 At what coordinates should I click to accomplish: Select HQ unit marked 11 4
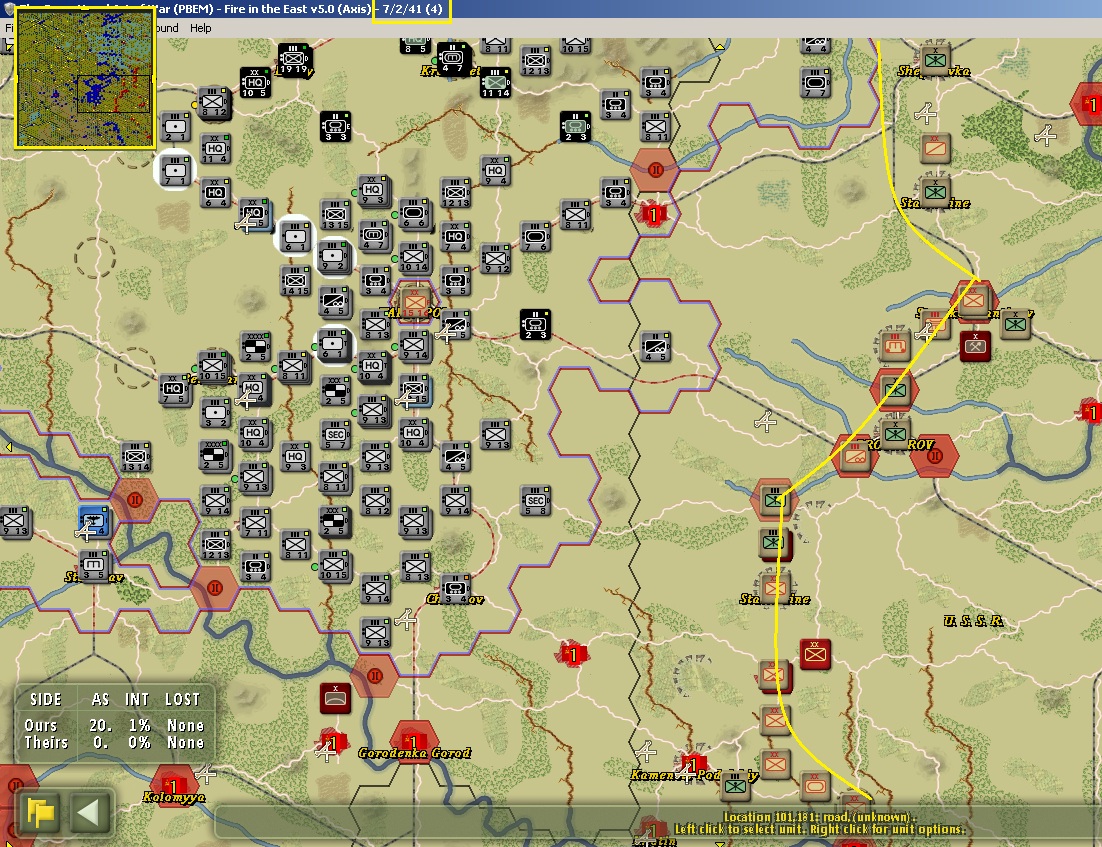[215, 148]
